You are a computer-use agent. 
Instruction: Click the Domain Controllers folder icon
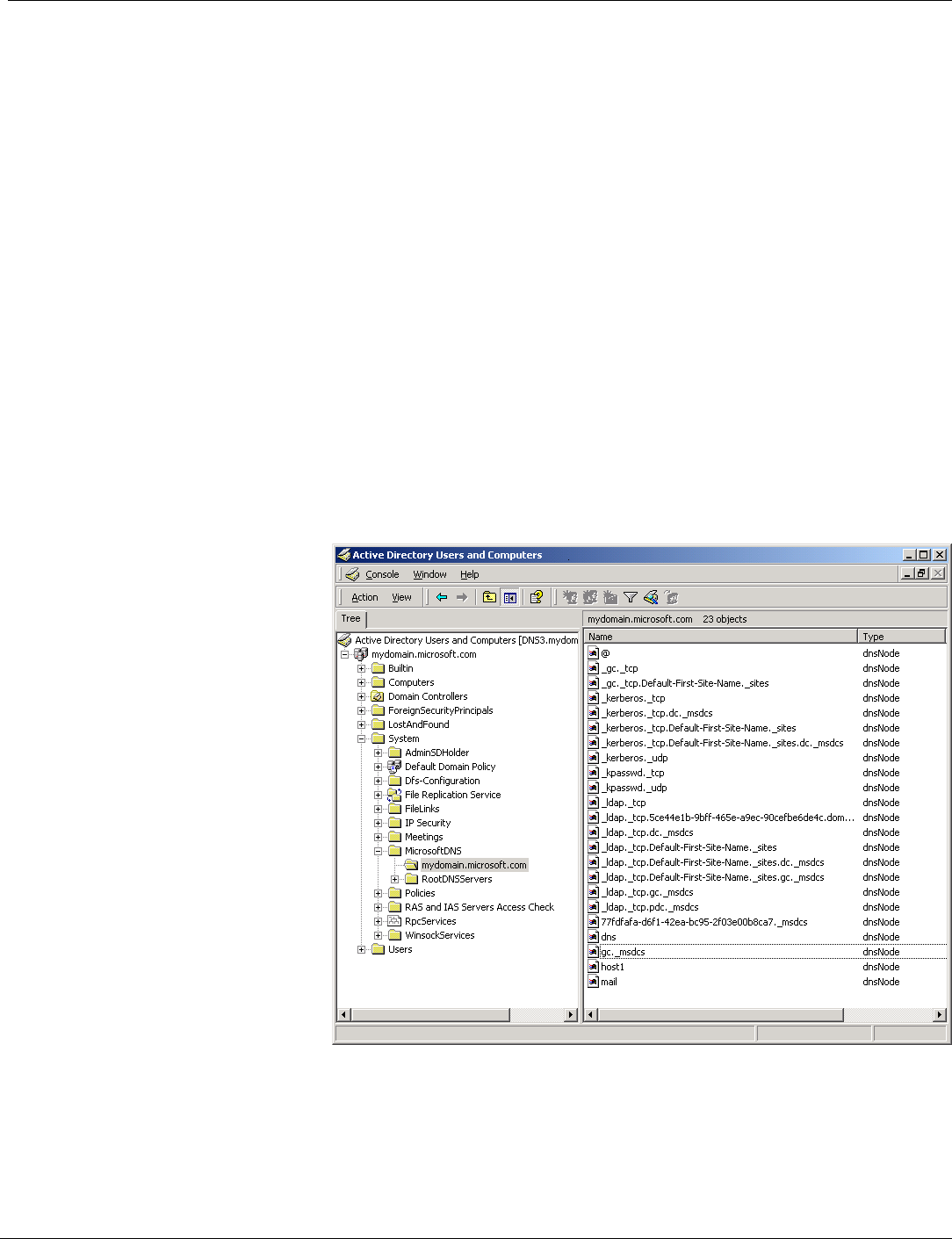coord(378,696)
